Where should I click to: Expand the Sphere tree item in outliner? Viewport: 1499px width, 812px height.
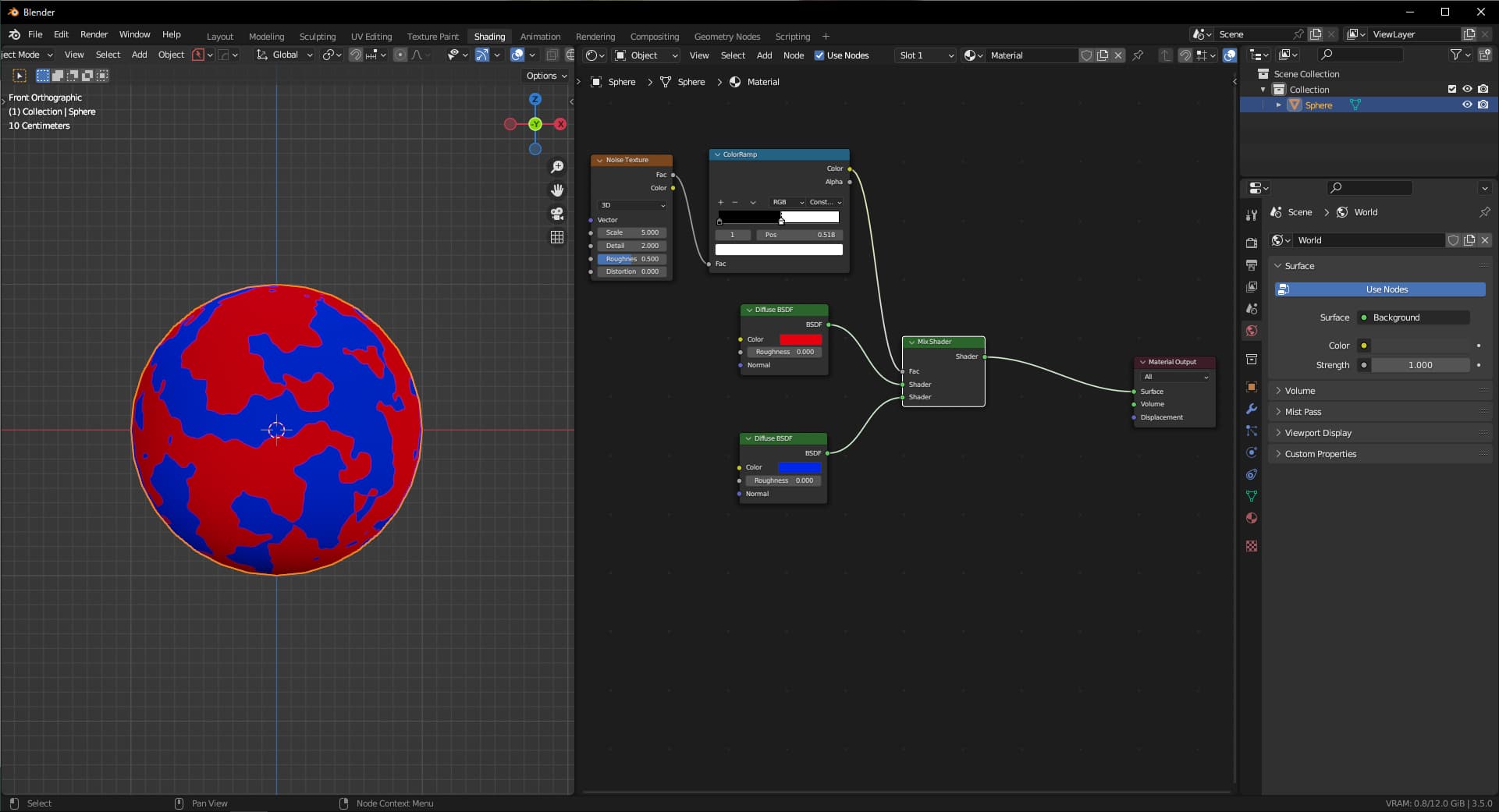pos(1278,105)
